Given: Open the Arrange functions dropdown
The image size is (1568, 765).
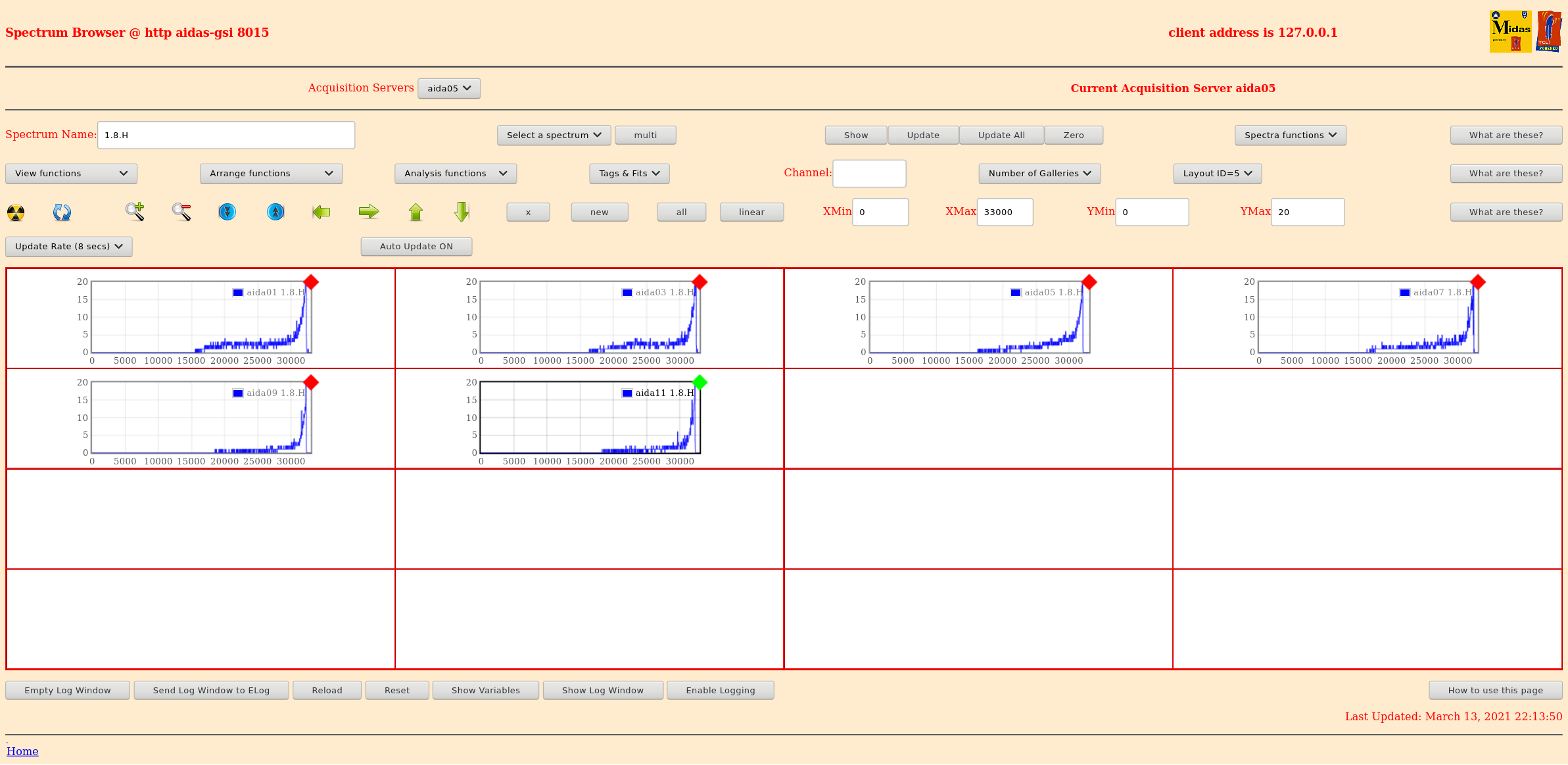Looking at the screenshot, I should point(271,174).
